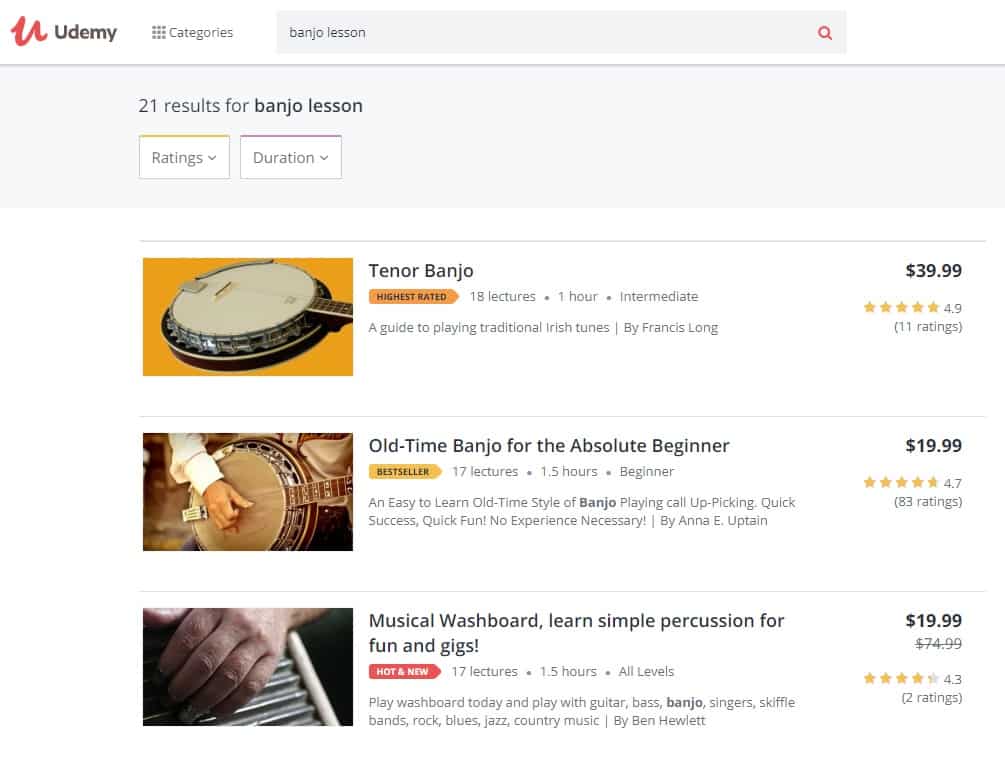Expand the Duration filter dropdown
This screenshot has height=757, width=1005.
tap(291, 158)
